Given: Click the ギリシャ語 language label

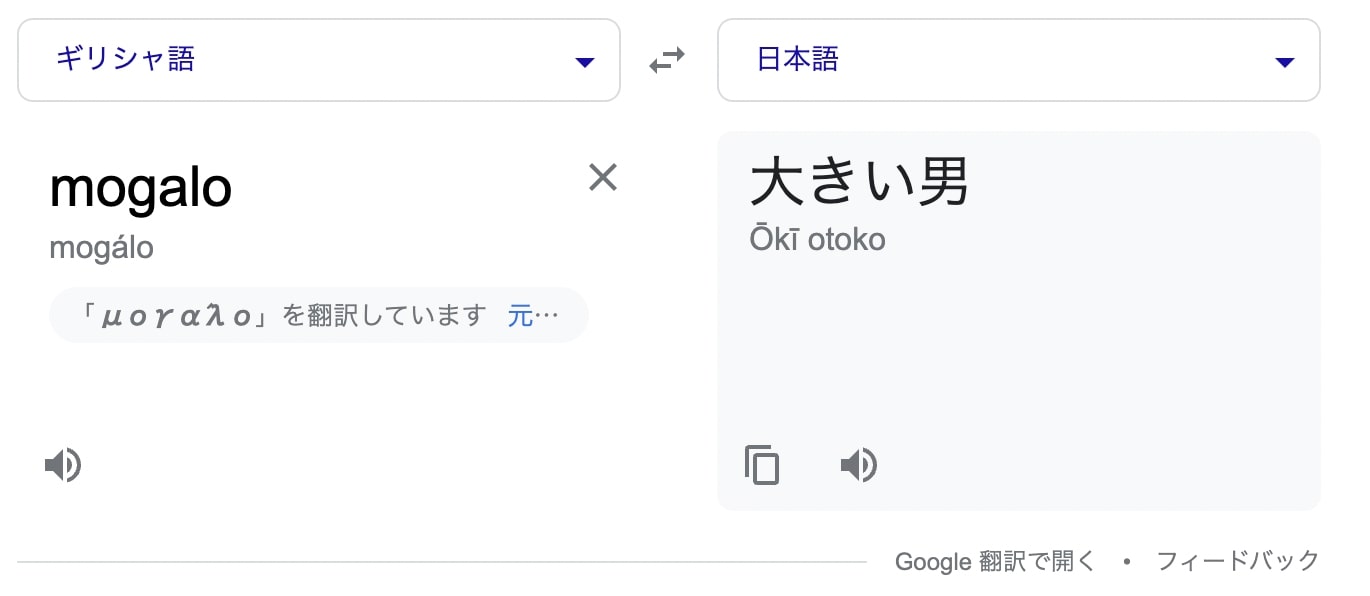Looking at the screenshot, I should [x=125, y=59].
